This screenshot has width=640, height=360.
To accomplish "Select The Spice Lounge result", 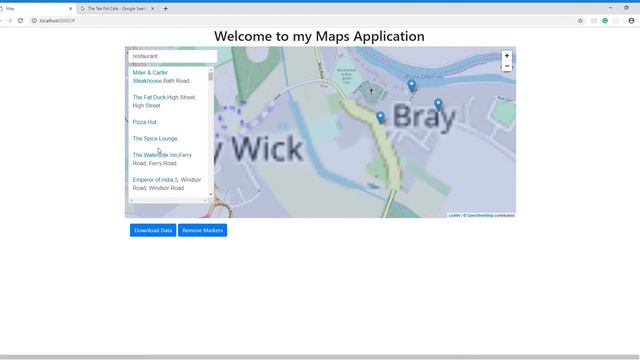I will click(x=156, y=139).
